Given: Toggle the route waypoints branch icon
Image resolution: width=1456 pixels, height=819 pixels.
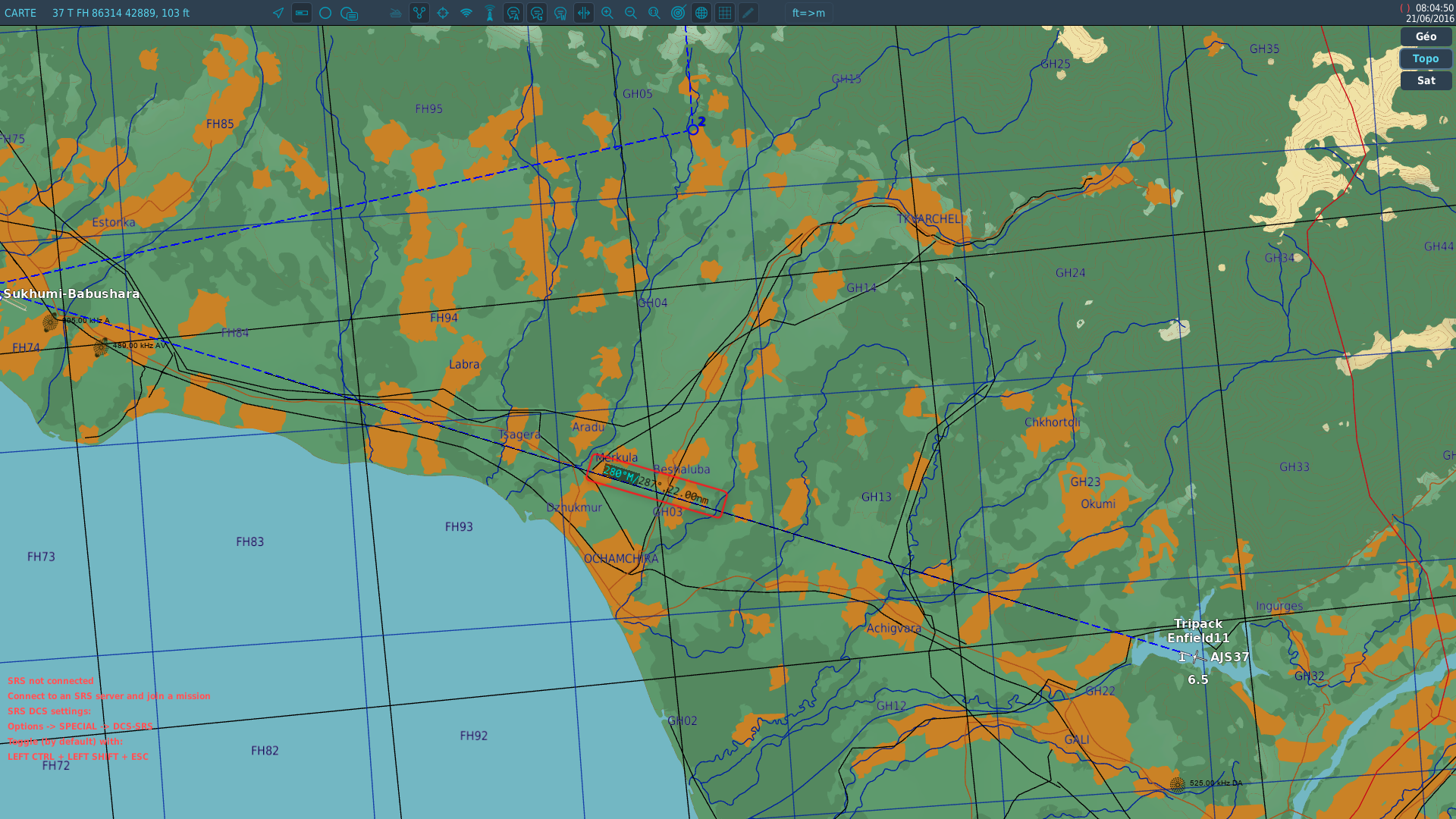Looking at the screenshot, I should click(419, 13).
